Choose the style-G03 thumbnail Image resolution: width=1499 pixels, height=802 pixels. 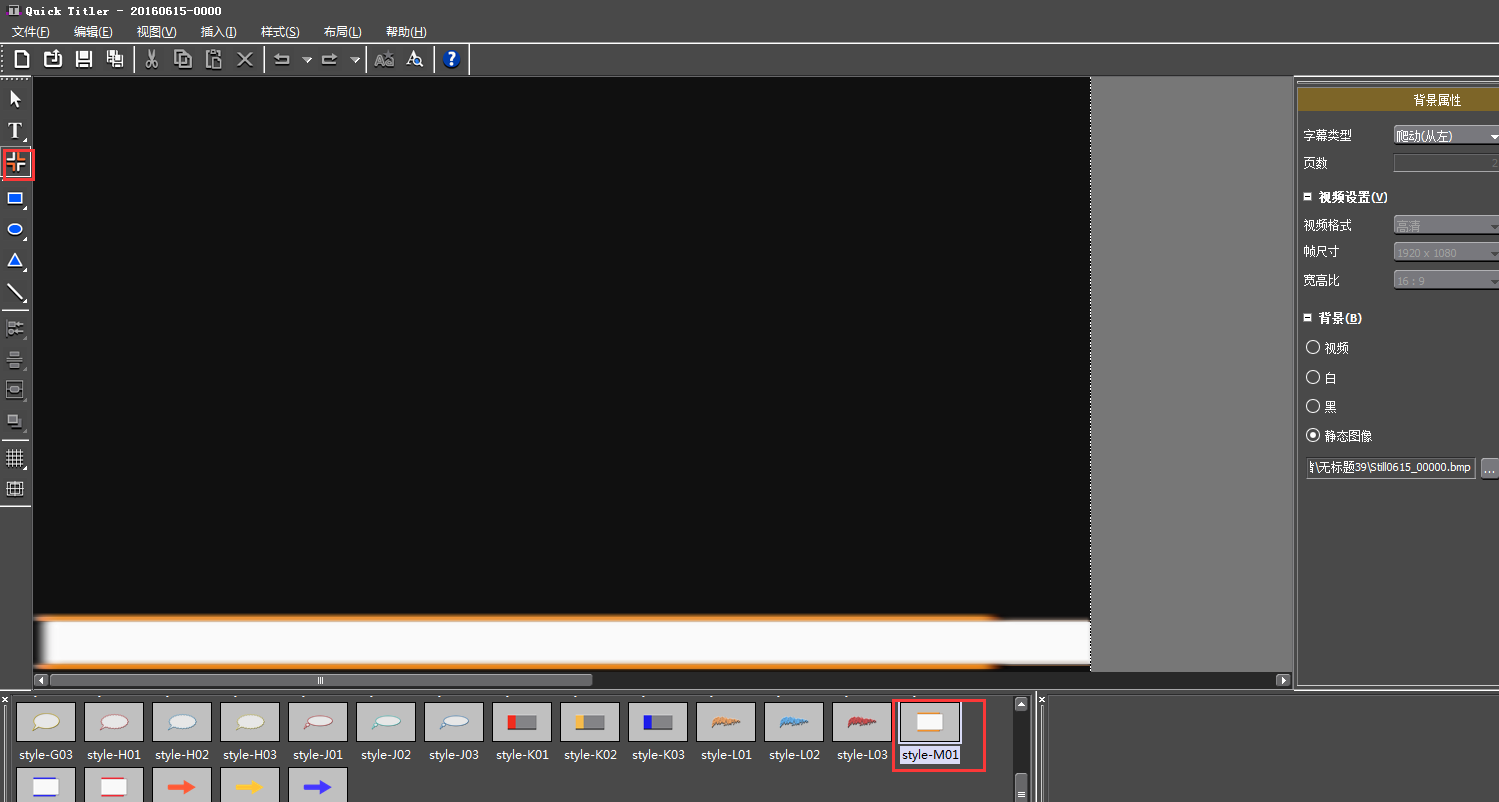point(46,722)
